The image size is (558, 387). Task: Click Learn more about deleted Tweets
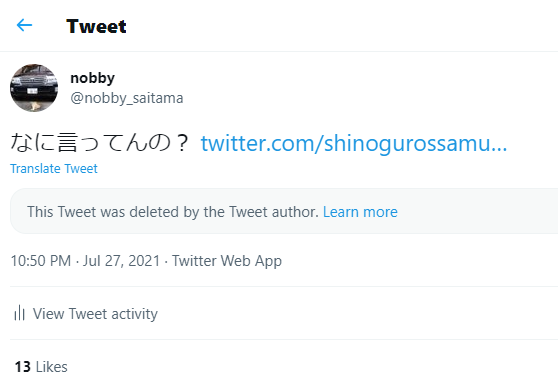point(360,212)
